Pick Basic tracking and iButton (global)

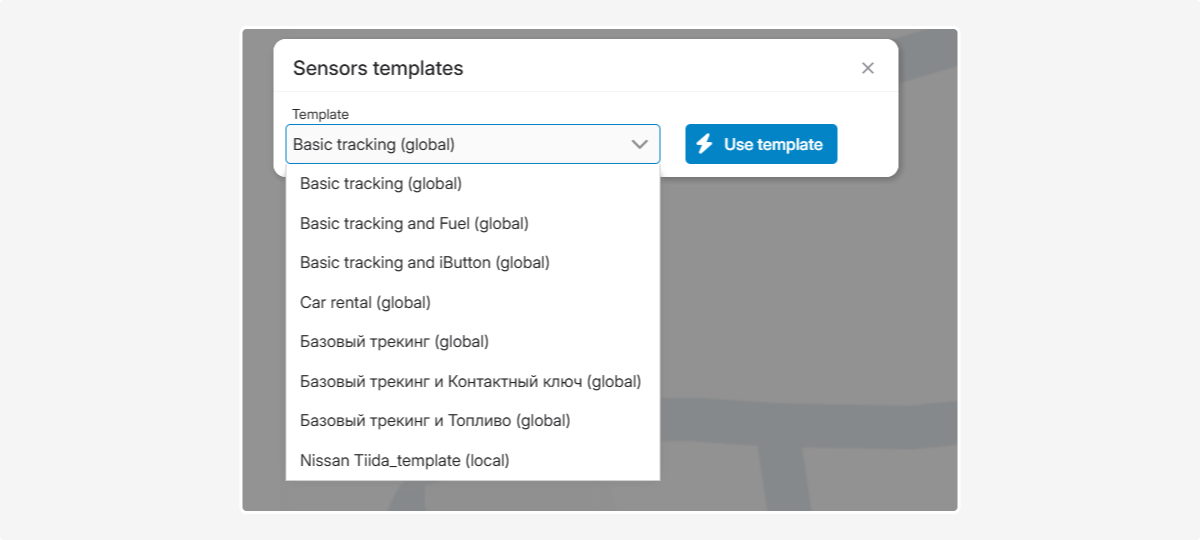425,263
